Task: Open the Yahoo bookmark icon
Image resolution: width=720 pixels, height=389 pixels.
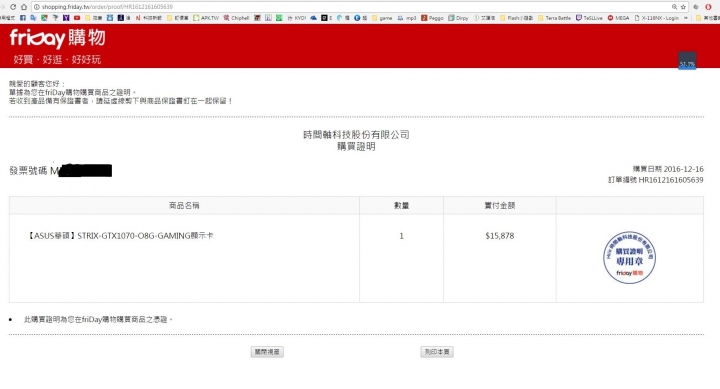Action: click(x=66, y=18)
